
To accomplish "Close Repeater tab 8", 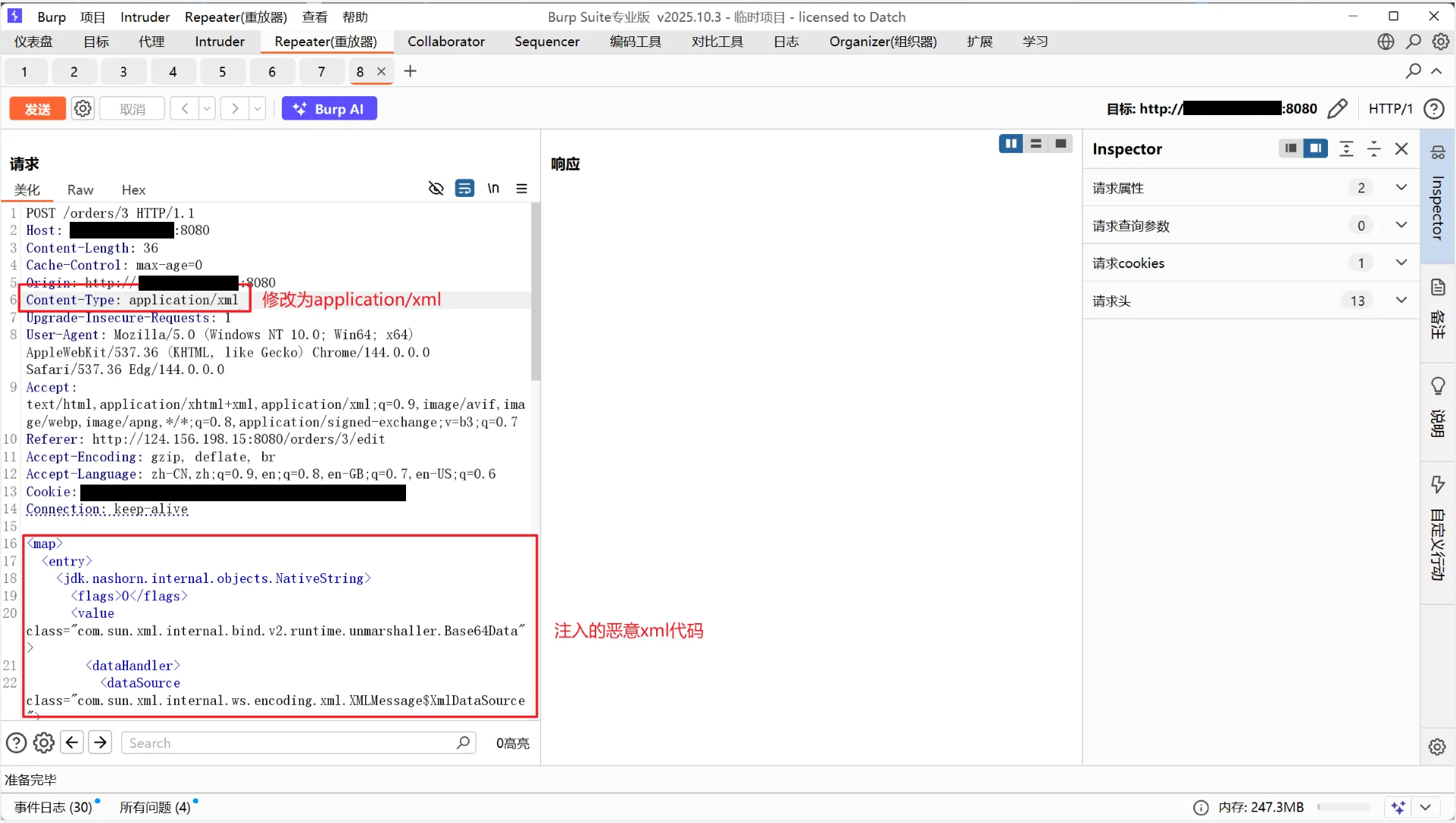I will pos(382,71).
